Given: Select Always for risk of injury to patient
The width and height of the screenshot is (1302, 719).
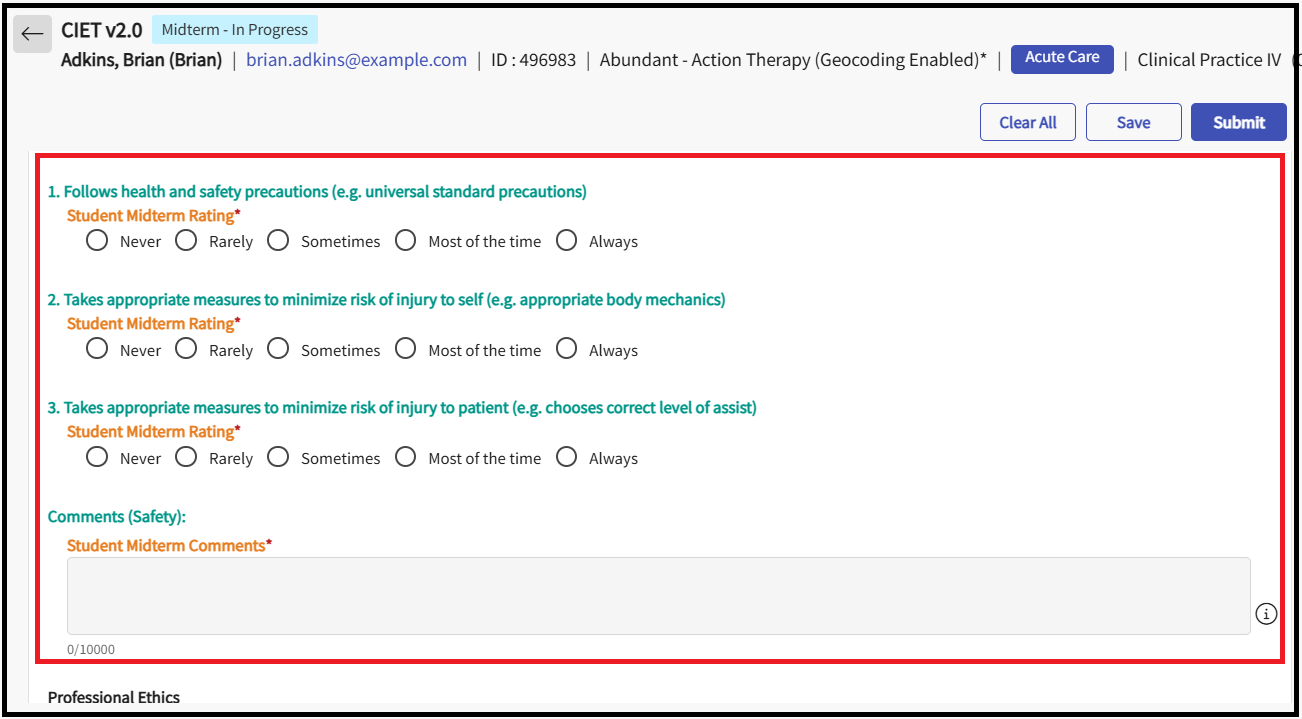Looking at the screenshot, I should [x=567, y=457].
